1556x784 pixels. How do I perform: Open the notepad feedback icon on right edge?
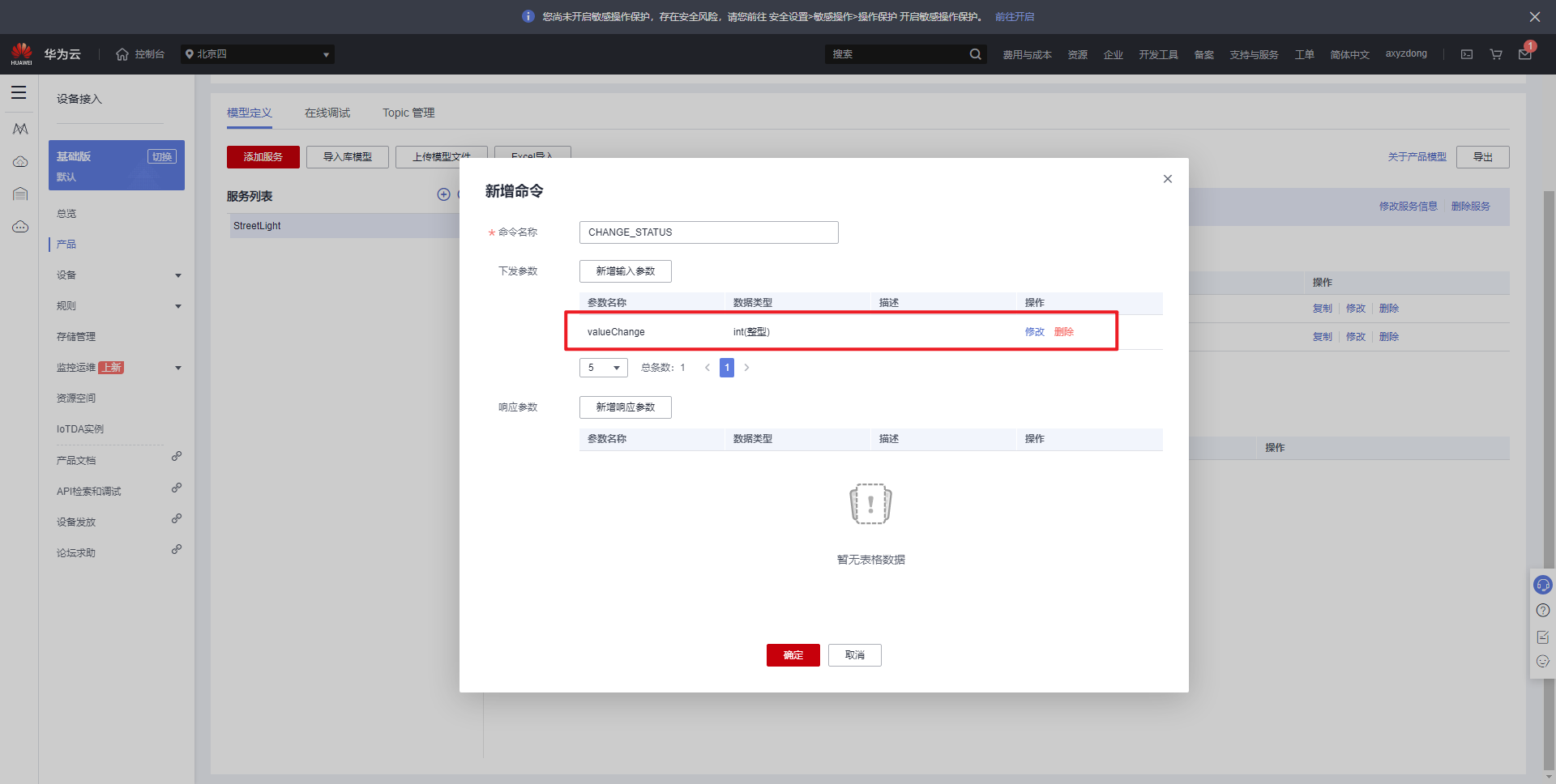(x=1543, y=637)
